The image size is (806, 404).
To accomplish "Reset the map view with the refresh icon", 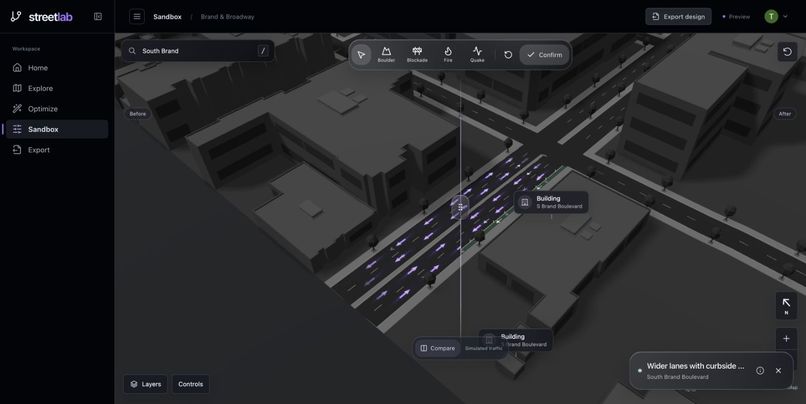I will coord(787,51).
